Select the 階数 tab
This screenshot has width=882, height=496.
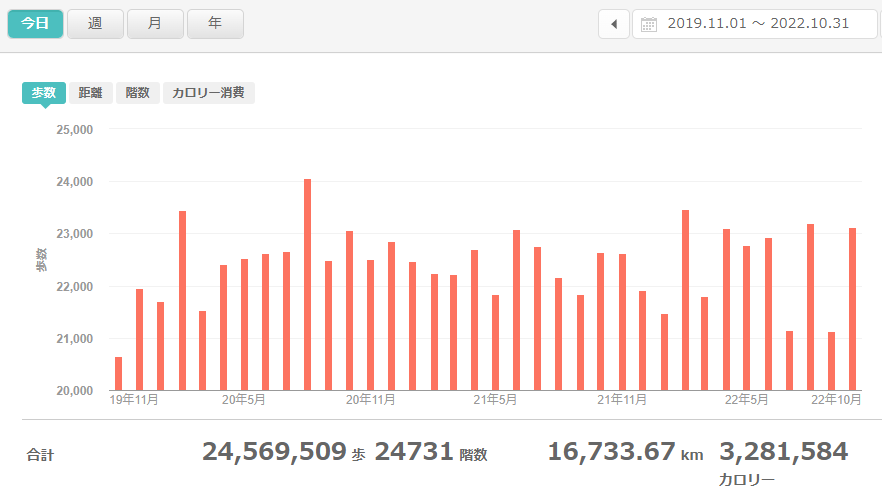pos(137,93)
